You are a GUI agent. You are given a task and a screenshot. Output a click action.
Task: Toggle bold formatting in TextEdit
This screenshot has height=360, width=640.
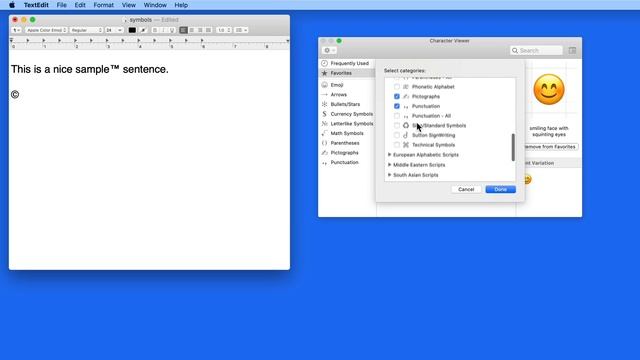tap(155, 30)
